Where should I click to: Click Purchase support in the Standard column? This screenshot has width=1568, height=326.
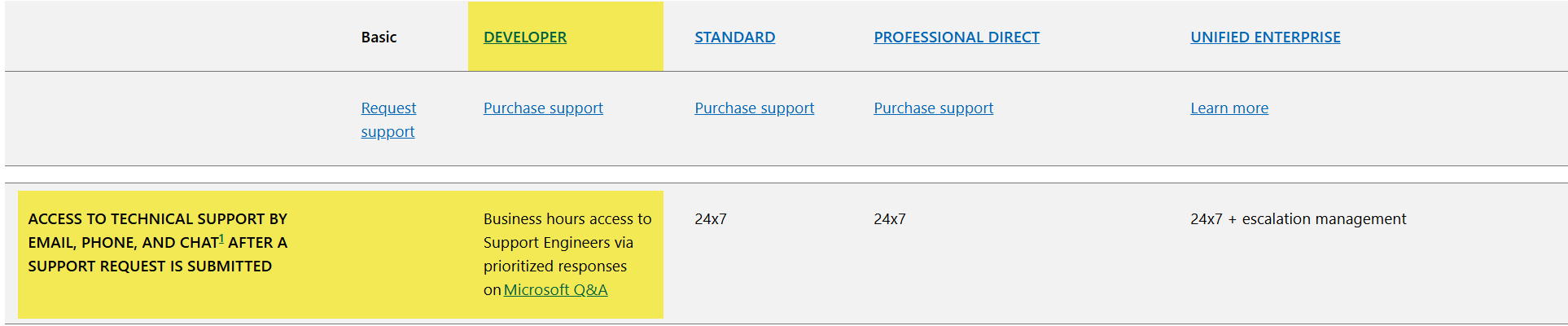(x=754, y=108)
